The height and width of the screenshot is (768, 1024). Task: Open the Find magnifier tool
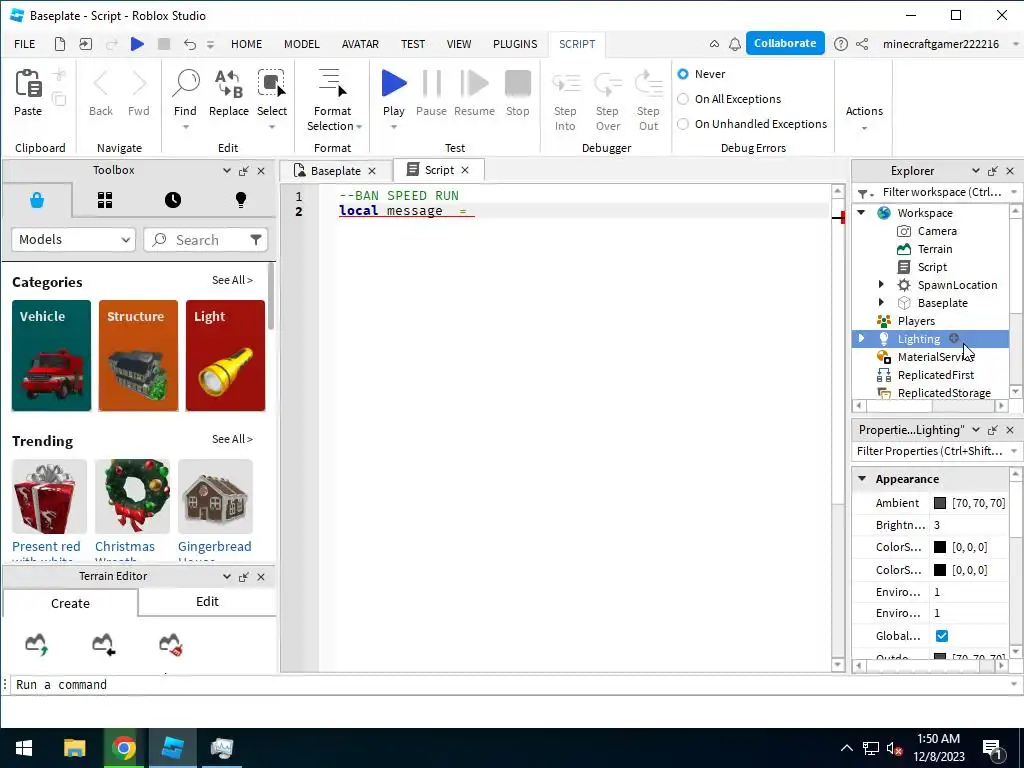[x=185, y=84]
